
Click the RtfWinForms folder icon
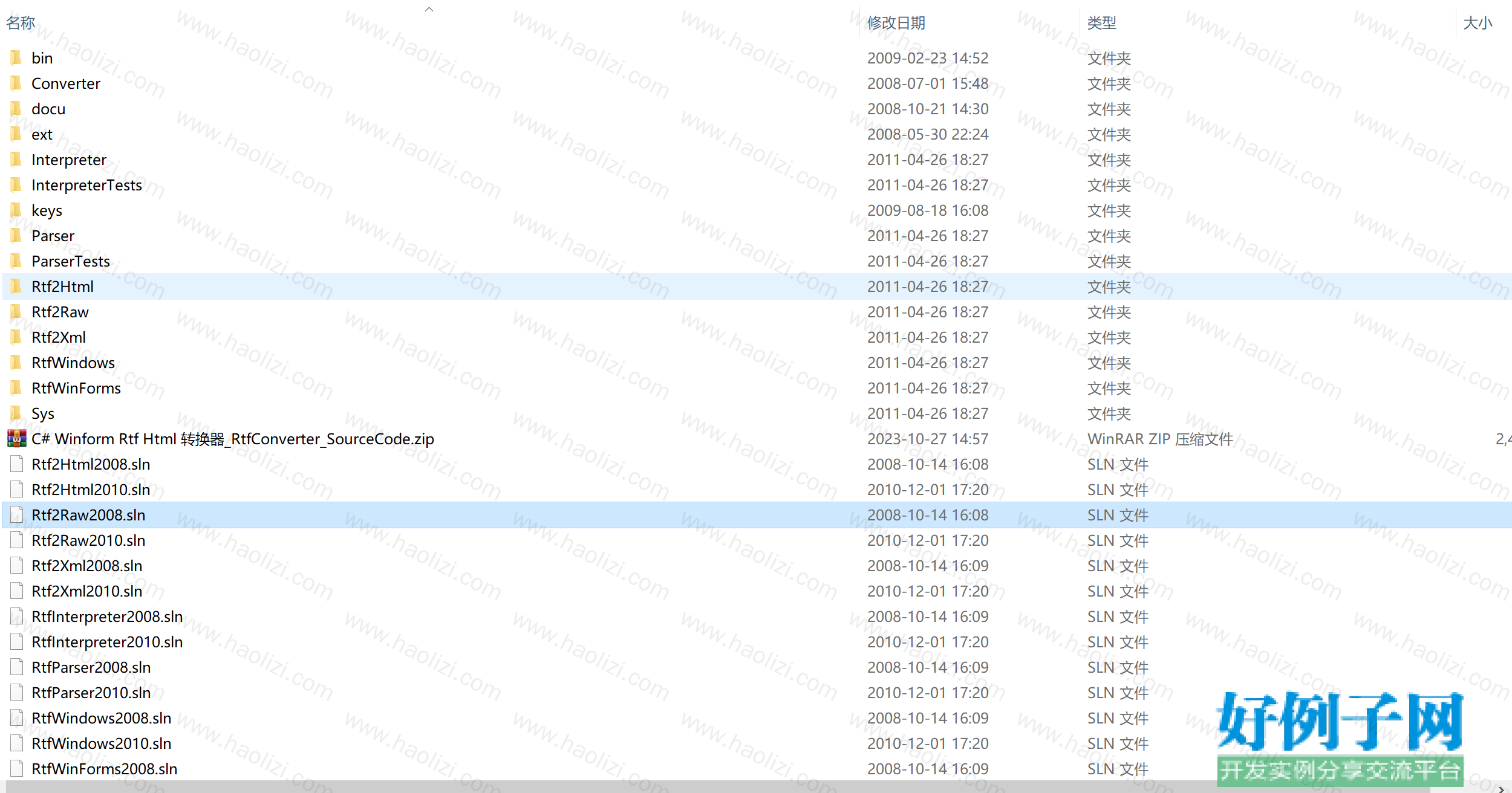[16, 388]
